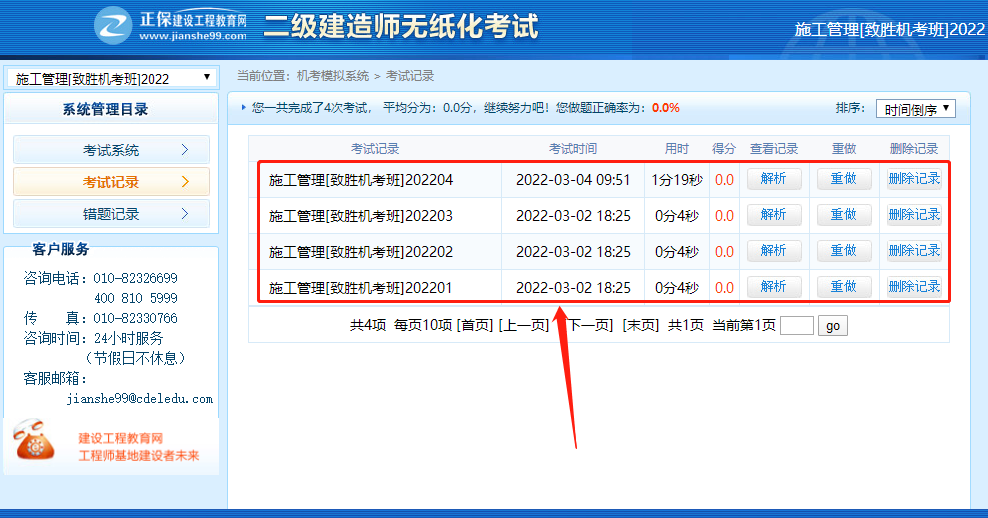Image resolution: width=988 pixels, height=518 pixels.
Task: Open 错题记录 in the sidebar menu
Action: tap(111, 214)
